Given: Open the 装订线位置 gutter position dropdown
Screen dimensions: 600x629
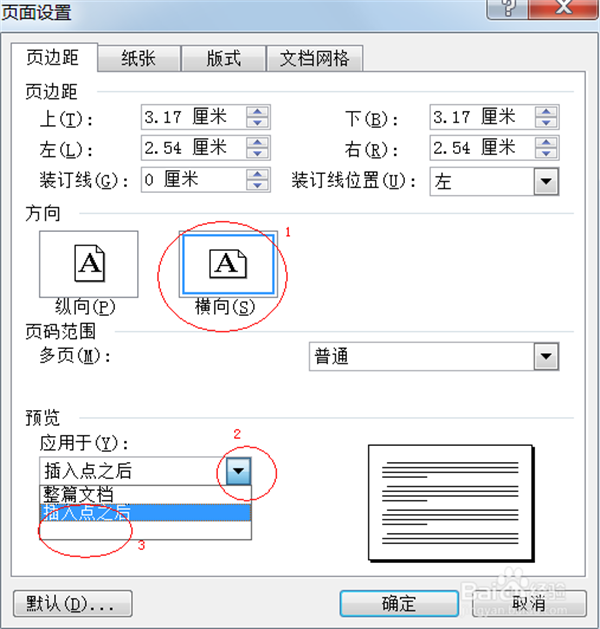Looking at the screenshot, I should coord(546,181).
